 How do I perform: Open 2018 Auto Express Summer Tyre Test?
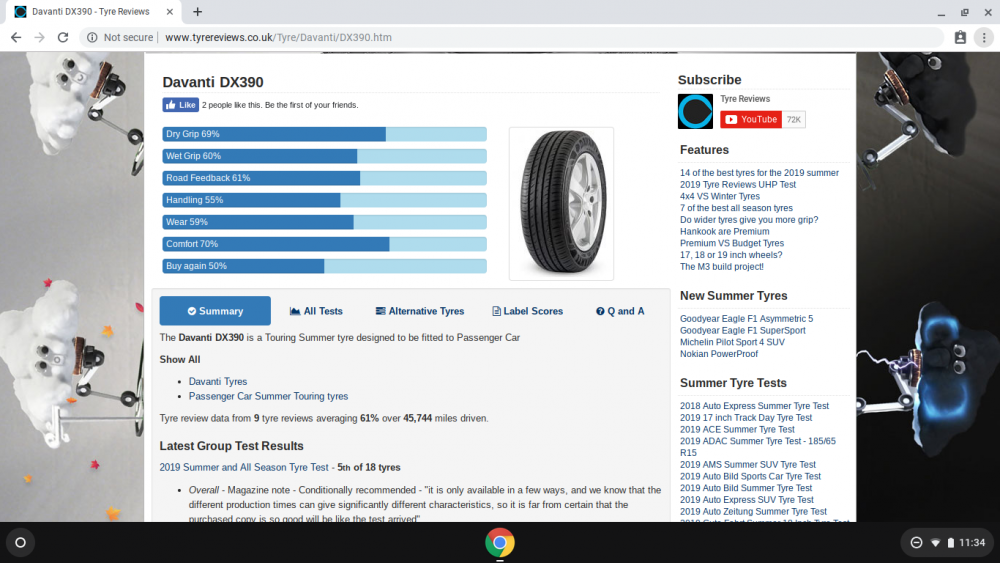point(754,406)
